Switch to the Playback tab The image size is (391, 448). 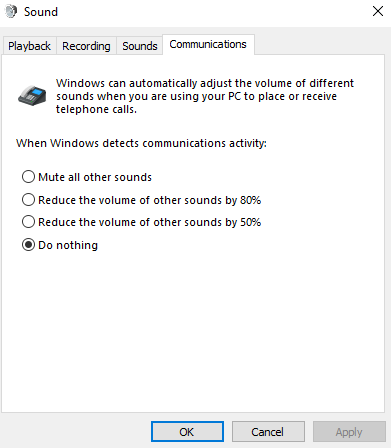29,46
